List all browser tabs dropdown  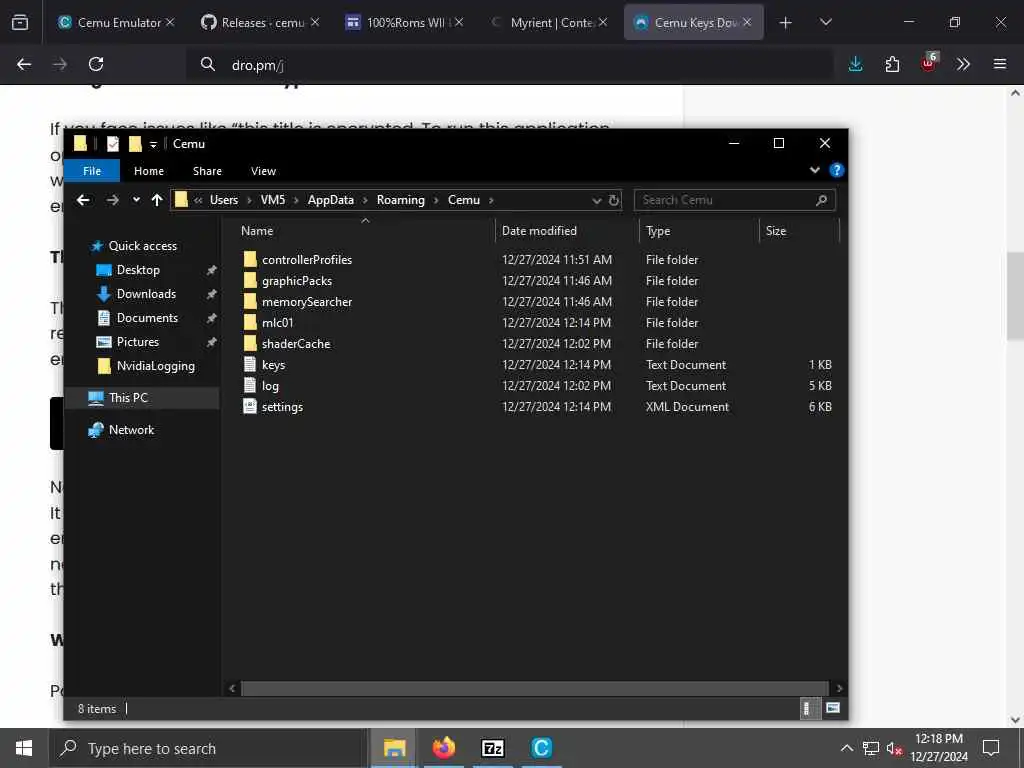[x=825, y=22]
